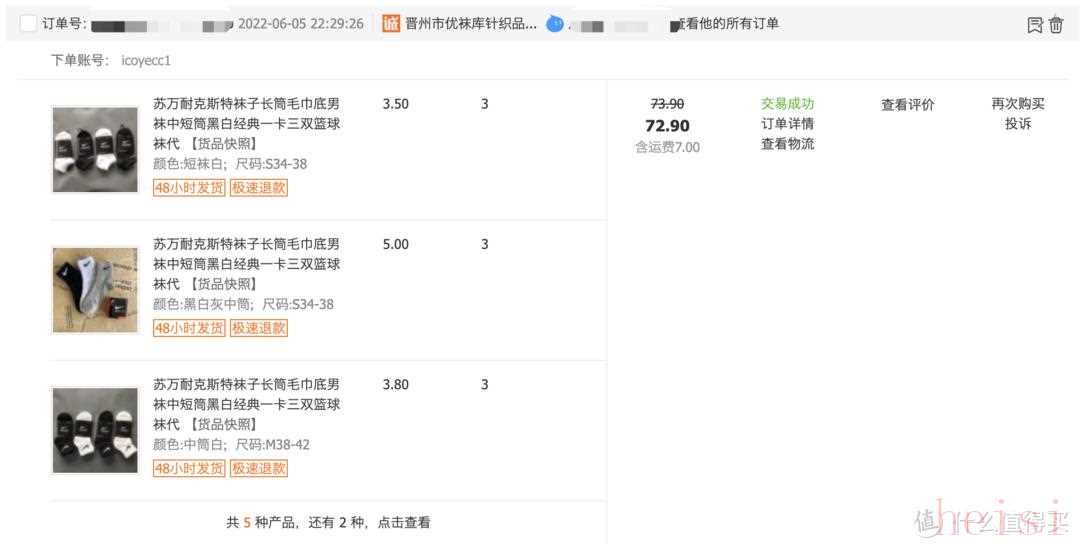Open thumbnail of 中筒白 socks item

click(x=95, y=430)
